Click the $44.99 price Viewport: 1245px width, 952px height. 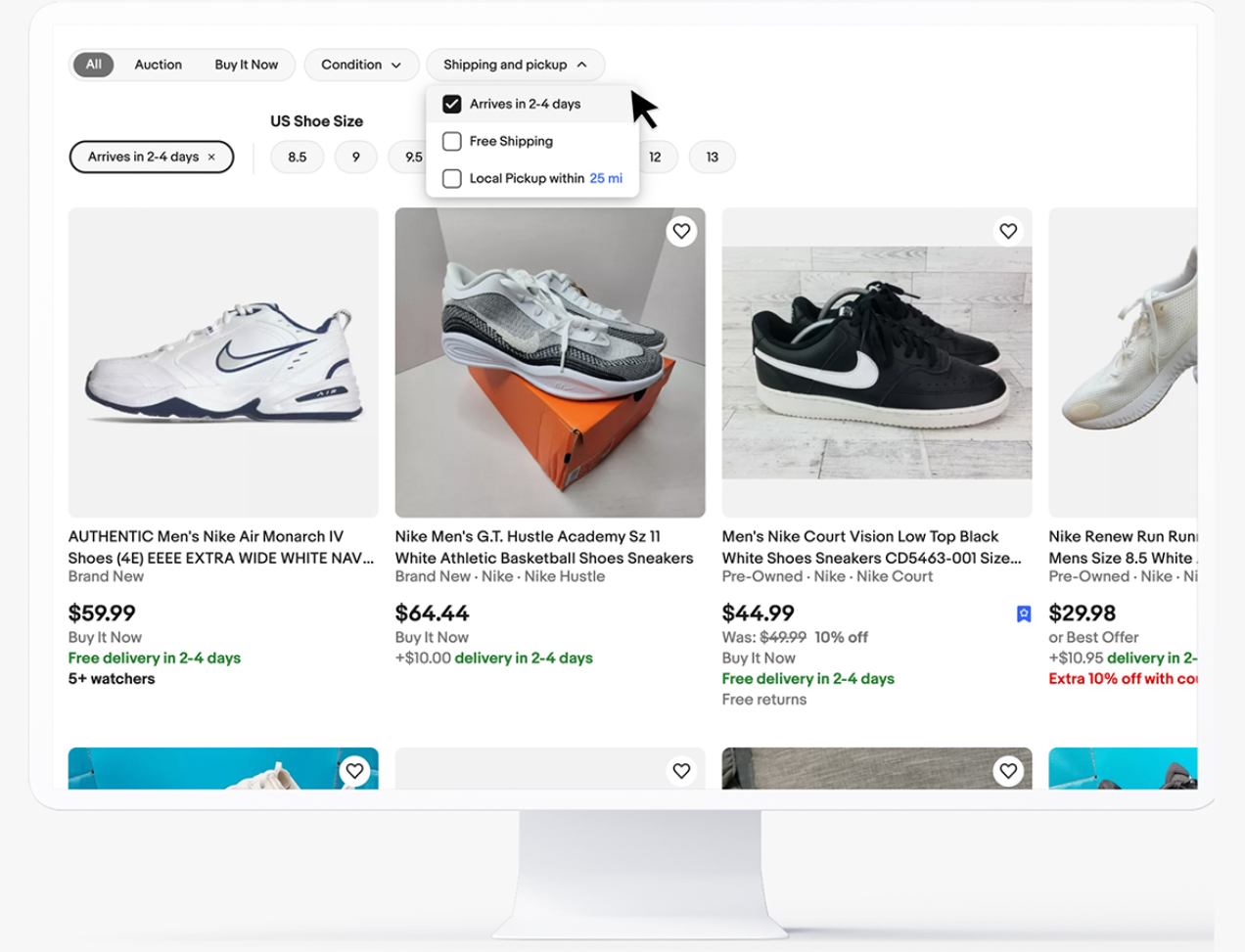tap(759, 613)
